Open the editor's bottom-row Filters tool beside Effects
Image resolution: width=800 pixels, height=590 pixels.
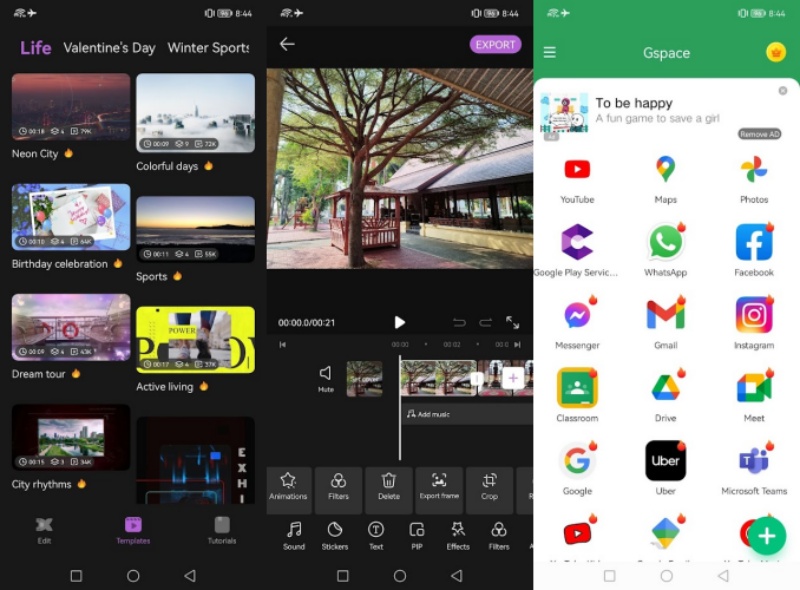[499, 536]
